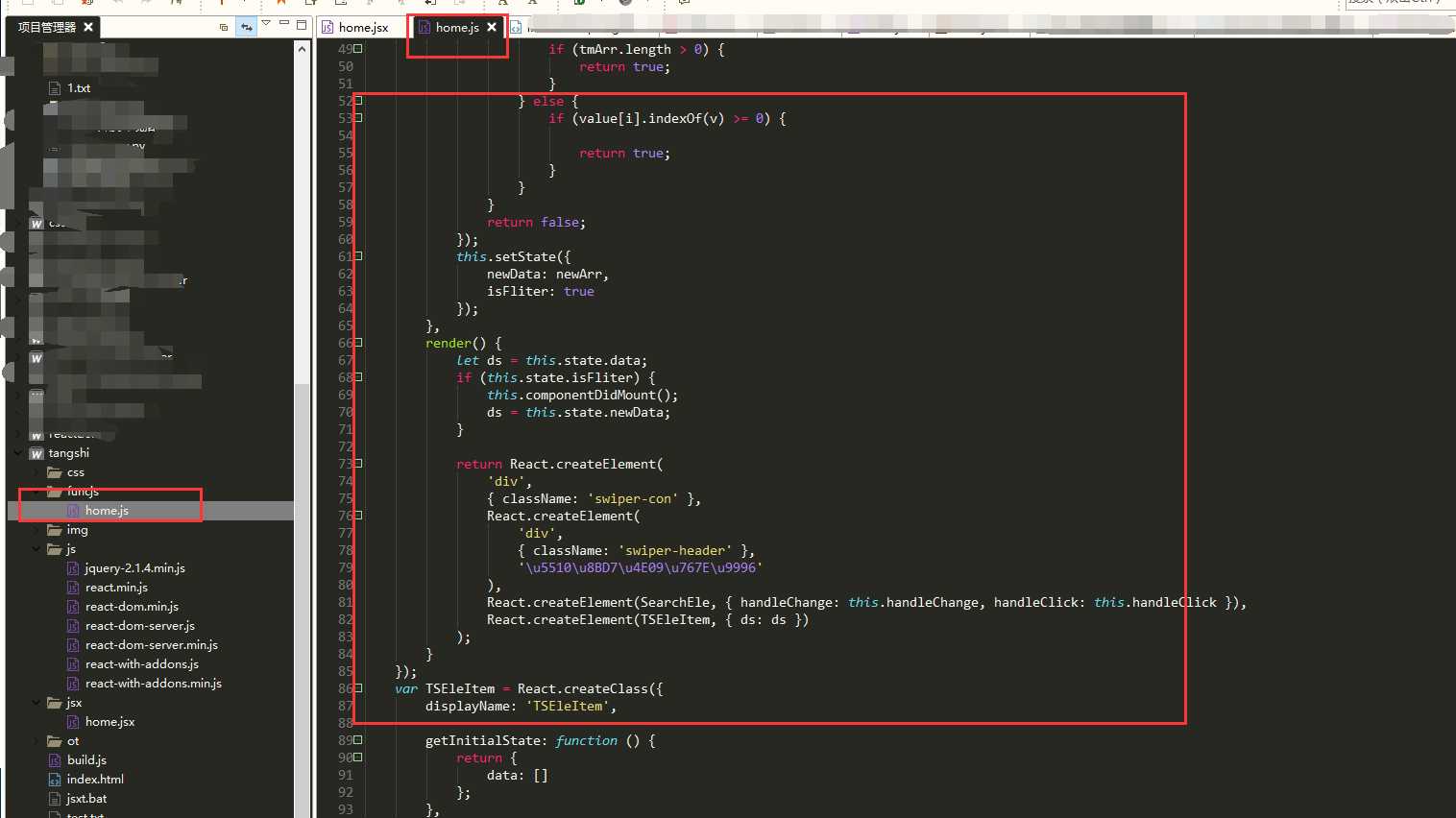This screenshot has width=1456, height=818.
Task: Maximize the project explorer panel
Action: [302, 24]
